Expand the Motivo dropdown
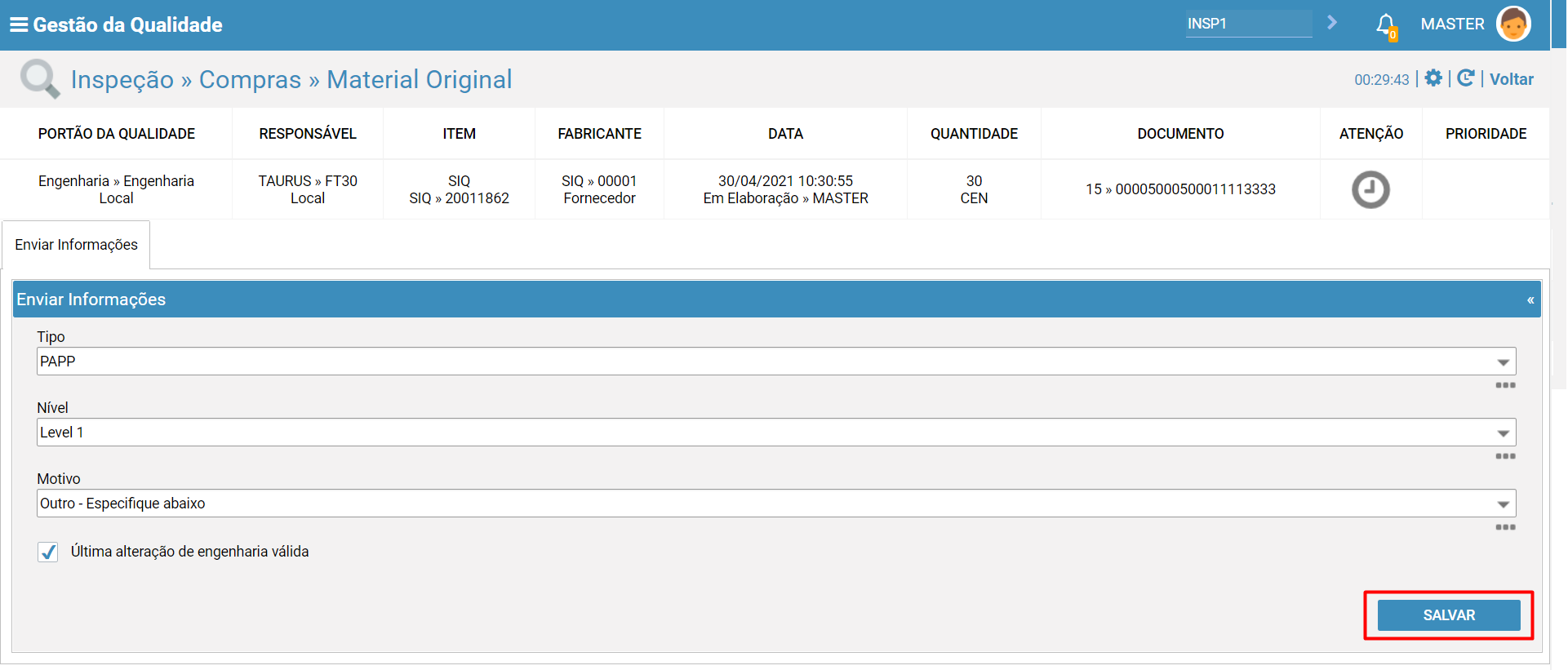Image resolution: width=1568 pixels, height=670 pixels. point(1503,504)
